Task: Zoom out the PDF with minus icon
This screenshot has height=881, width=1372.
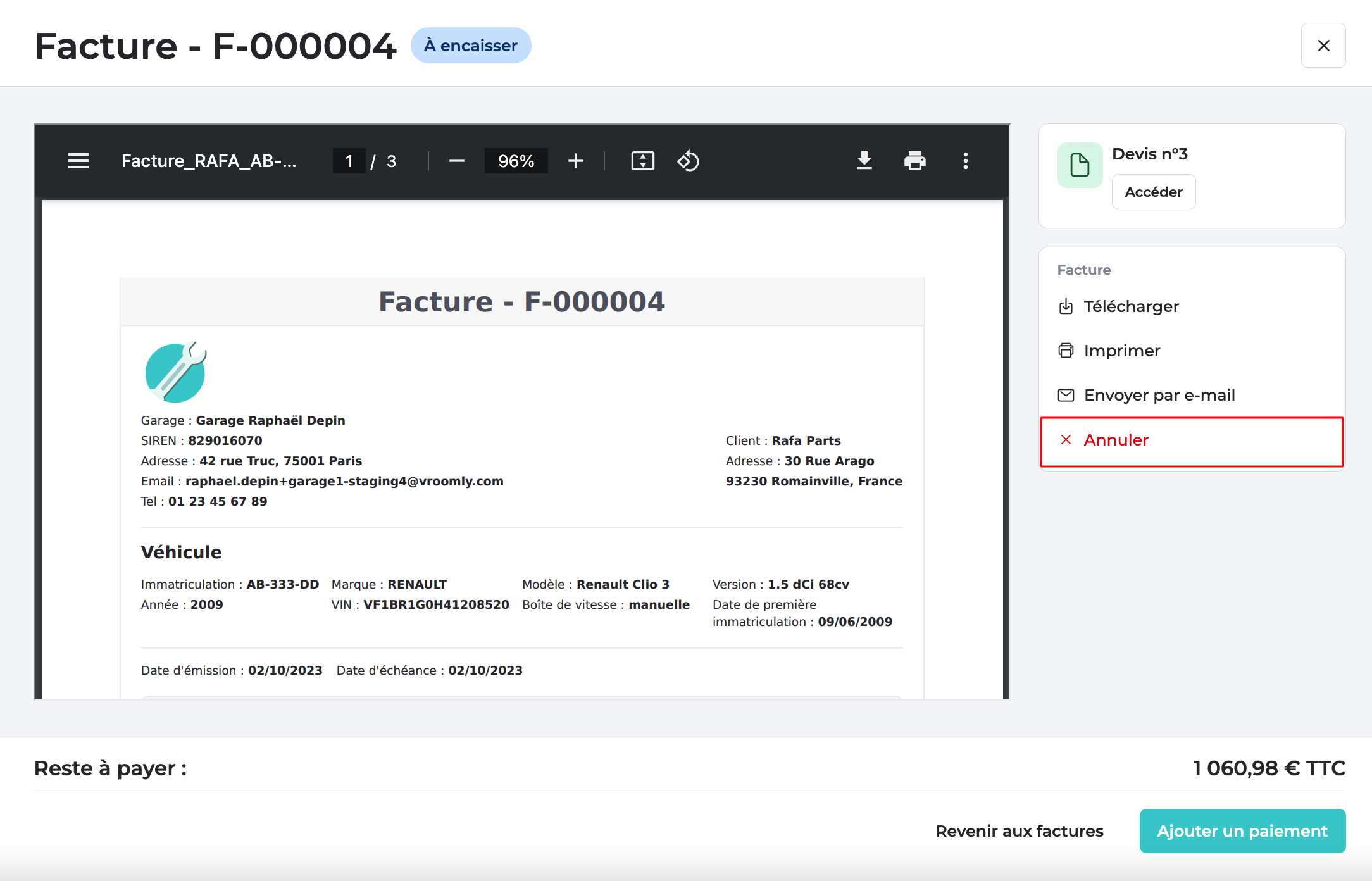Action: 456,161
